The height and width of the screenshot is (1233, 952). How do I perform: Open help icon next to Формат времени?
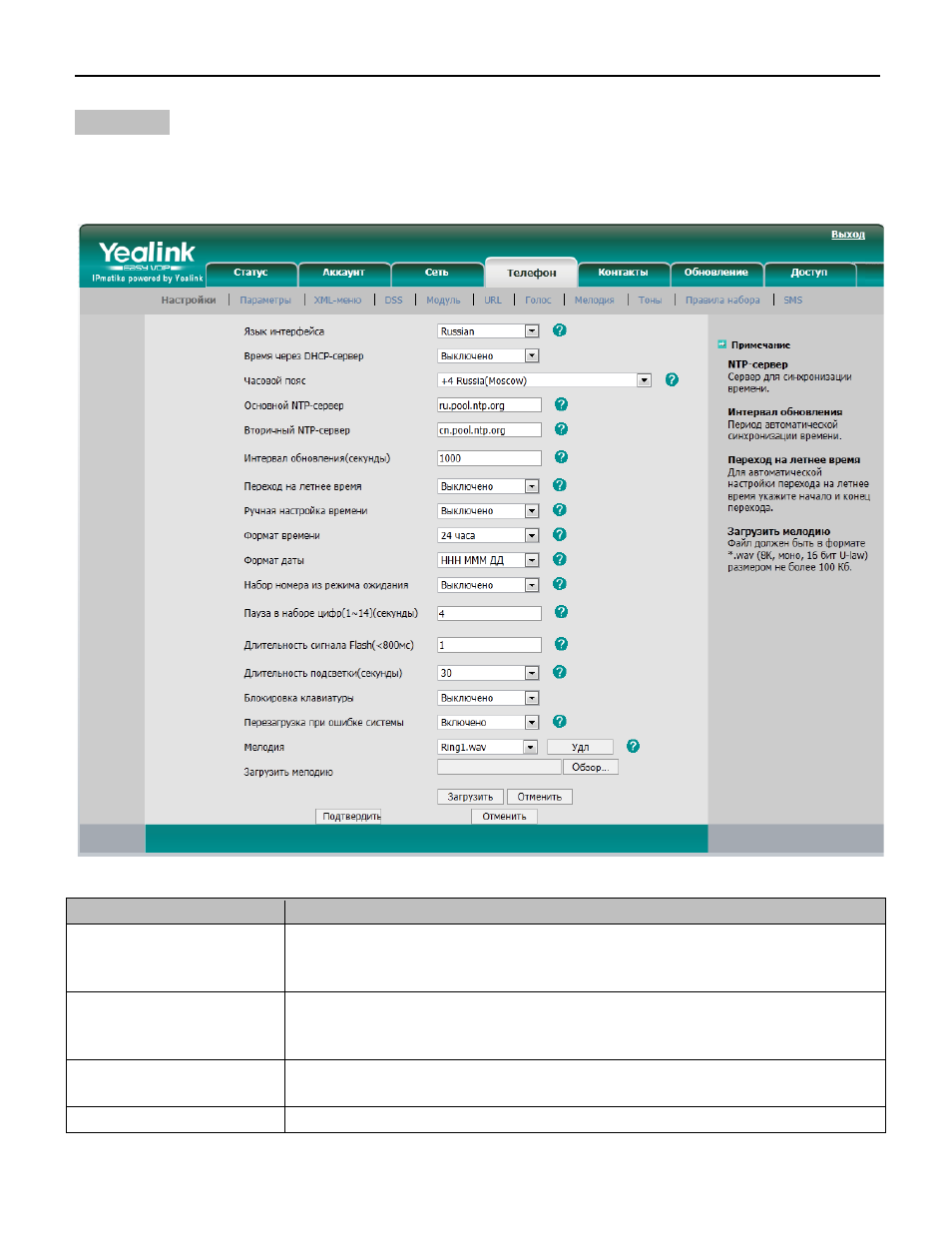click(560, 535)
